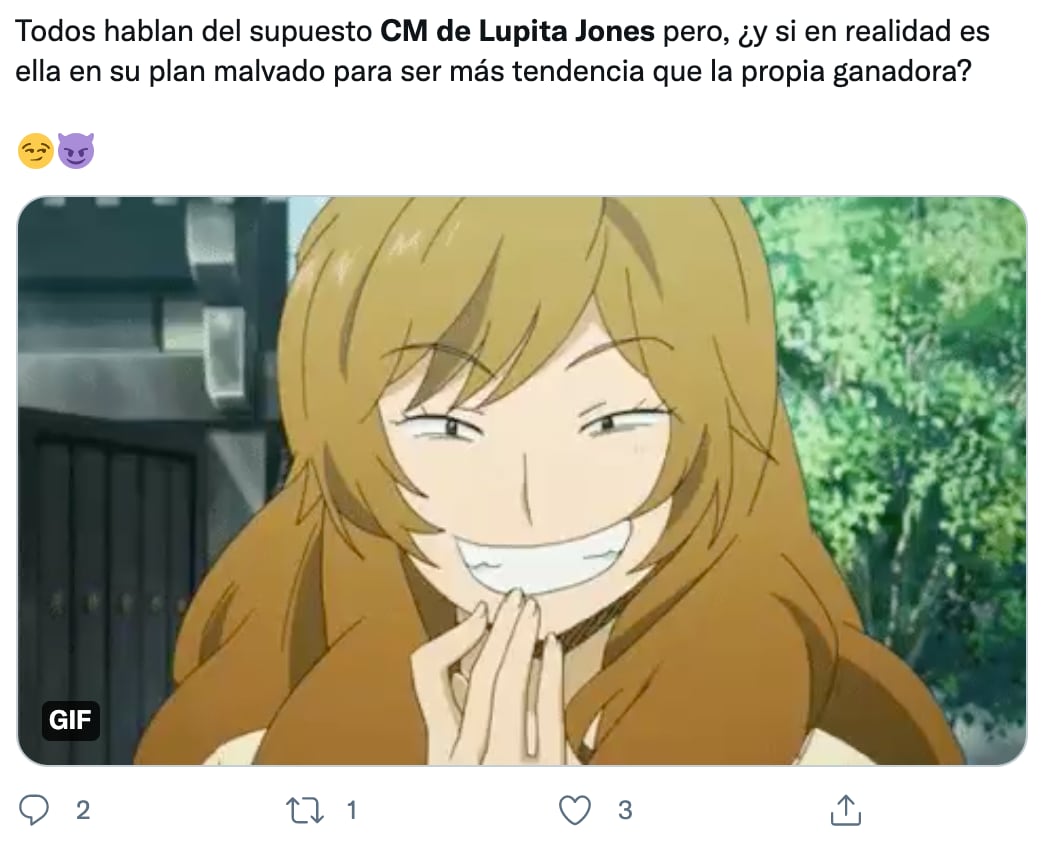
Task: Click the GIF badge on the media
Action: 70,720
